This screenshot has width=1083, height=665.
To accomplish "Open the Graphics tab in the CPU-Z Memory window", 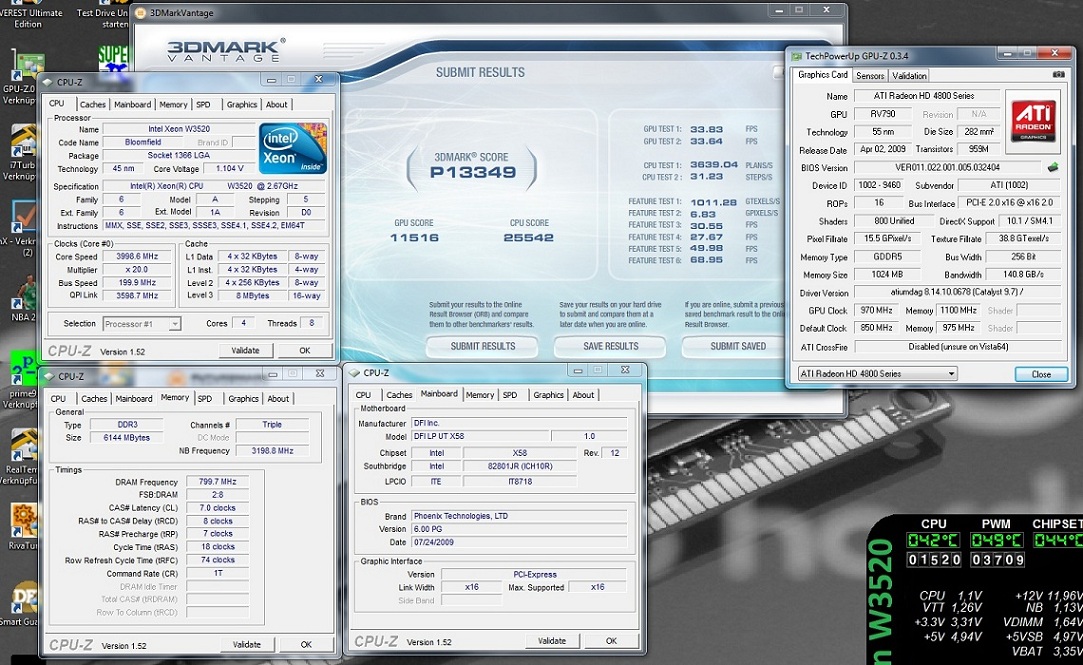I will pos(243,398).
